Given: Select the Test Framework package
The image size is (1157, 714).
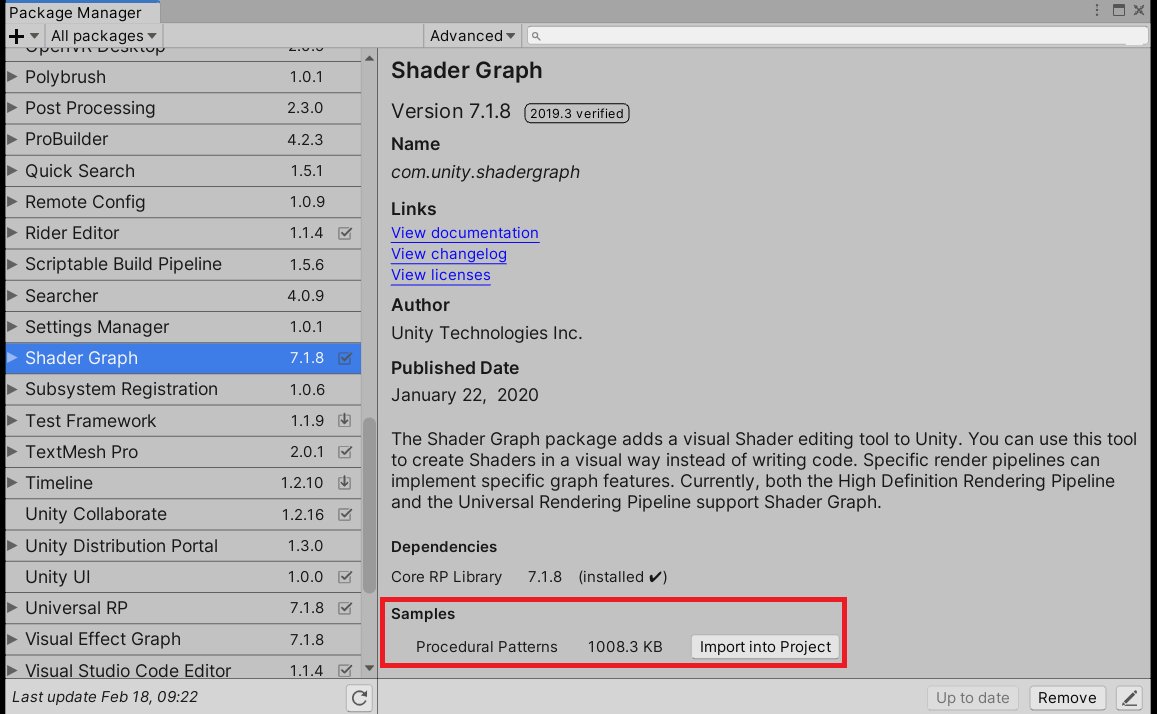Looking at the screenshot, I should (x=183, y=420).
